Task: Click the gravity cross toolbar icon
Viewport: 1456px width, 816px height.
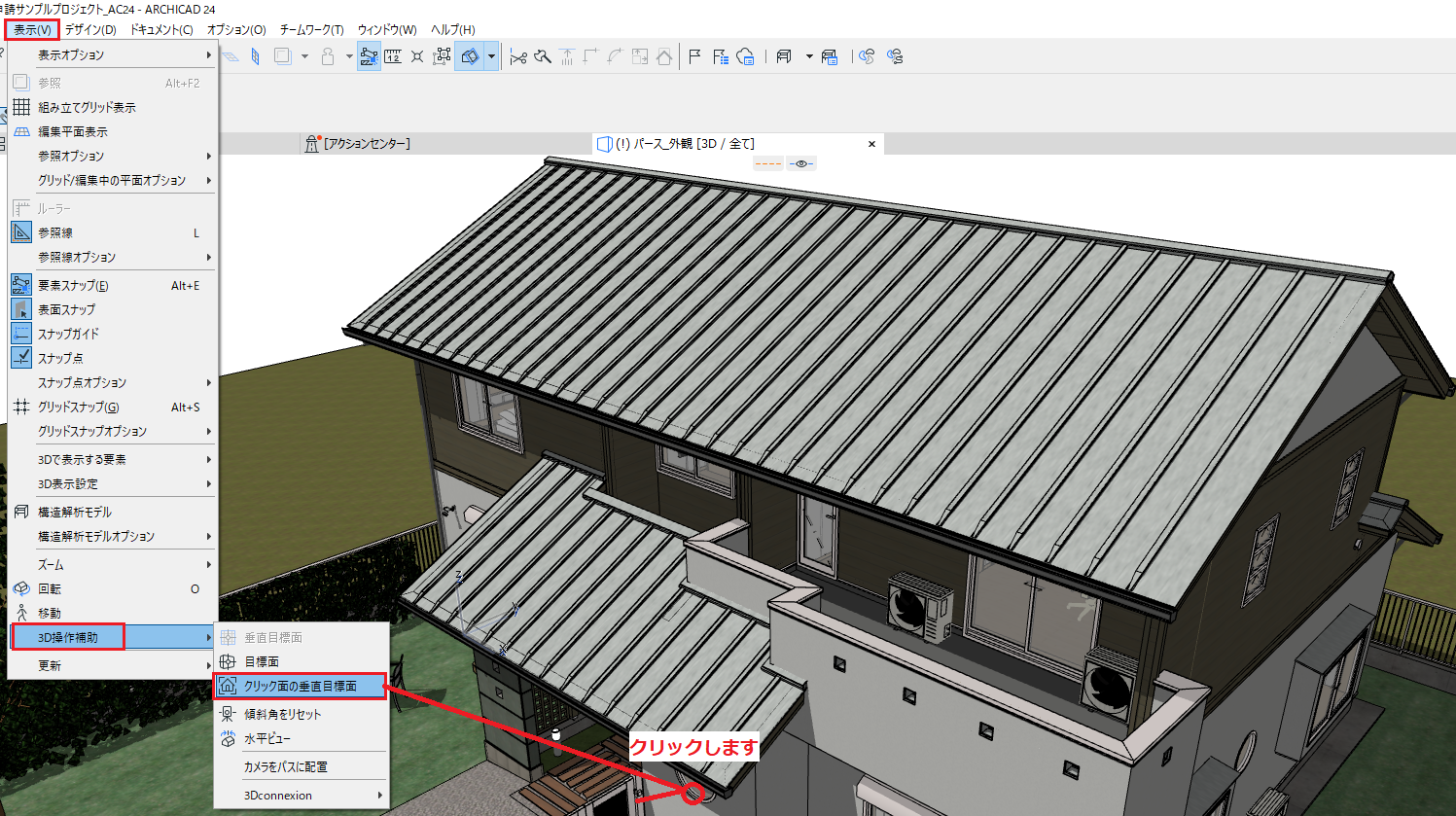Action: 416,56
